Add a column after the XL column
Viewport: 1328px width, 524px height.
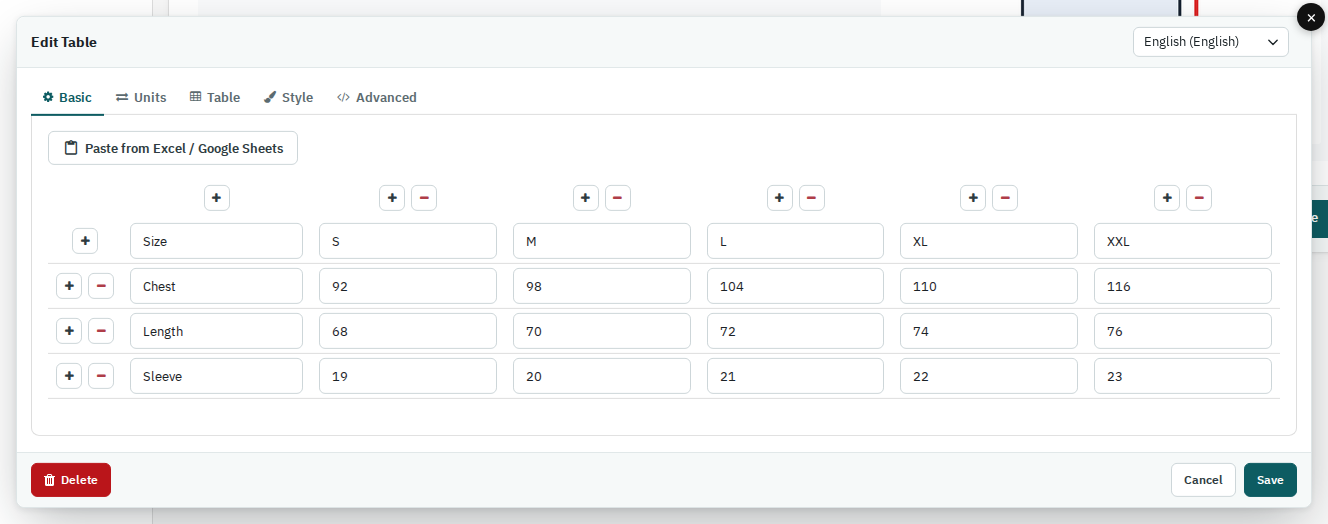click(x=973, y=198)
